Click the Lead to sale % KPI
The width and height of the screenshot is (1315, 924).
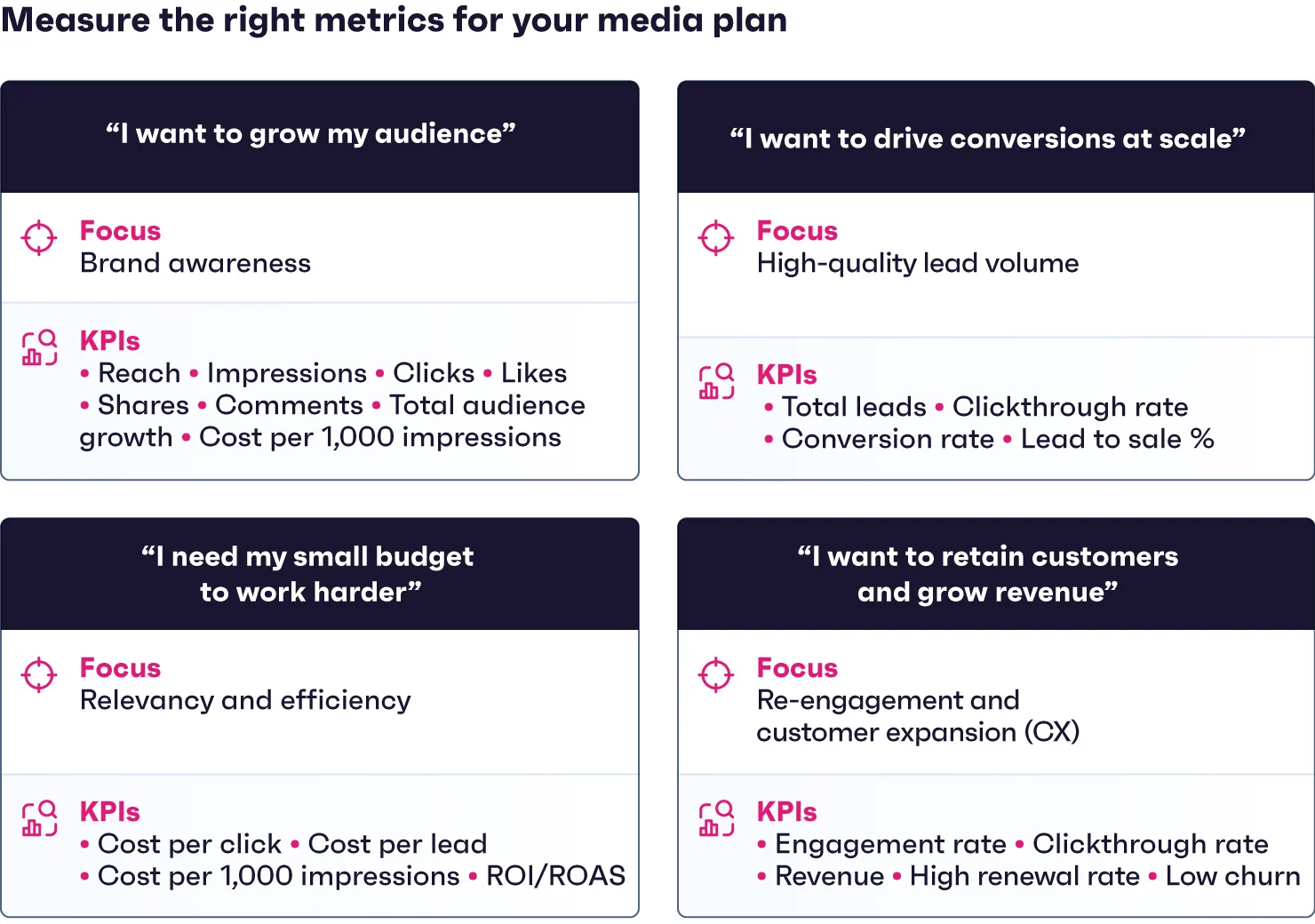point(1117,439)
